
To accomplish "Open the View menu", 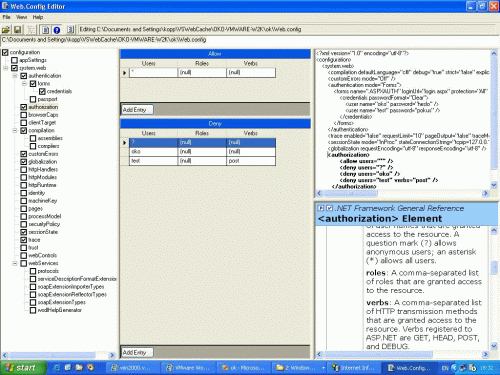I will point(21,17).
